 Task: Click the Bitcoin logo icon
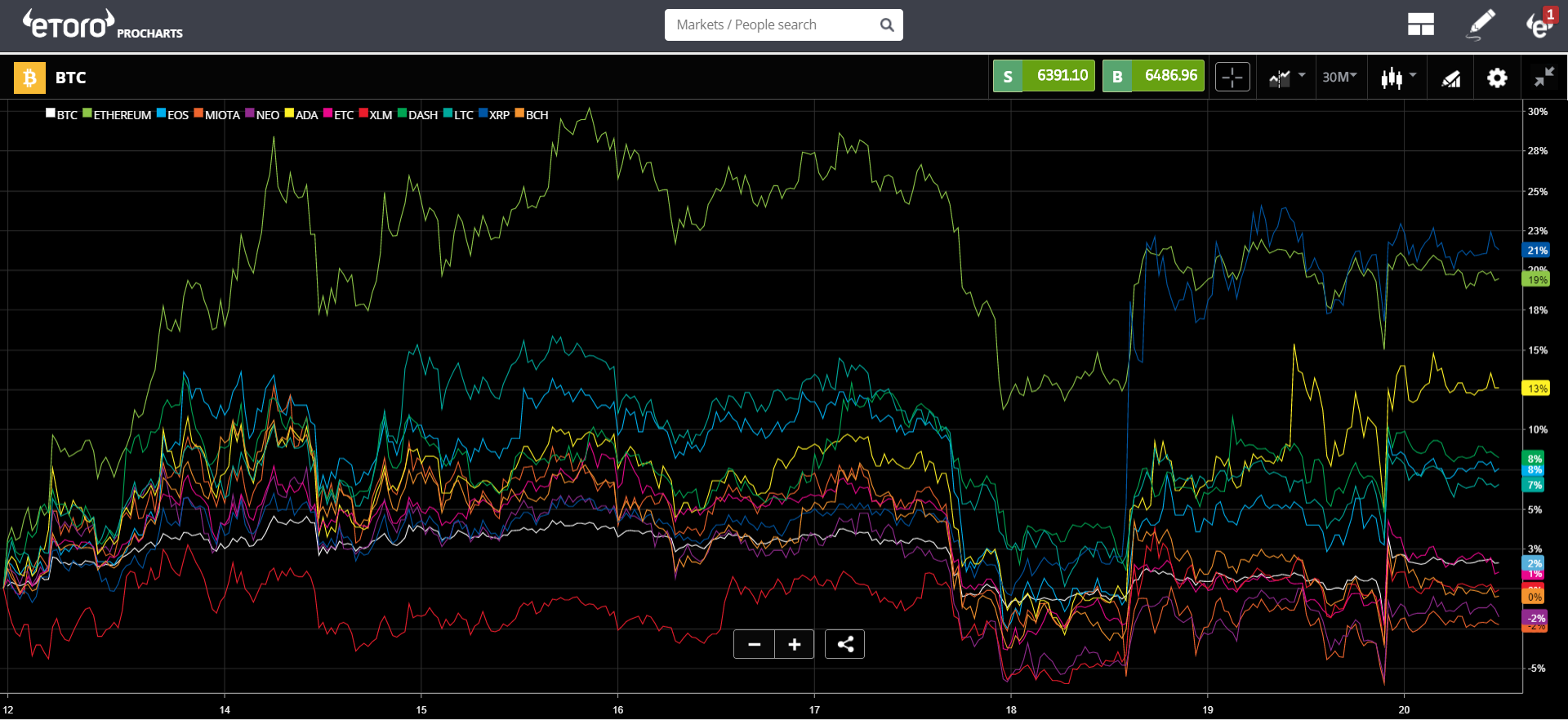[x=29, y=78]
